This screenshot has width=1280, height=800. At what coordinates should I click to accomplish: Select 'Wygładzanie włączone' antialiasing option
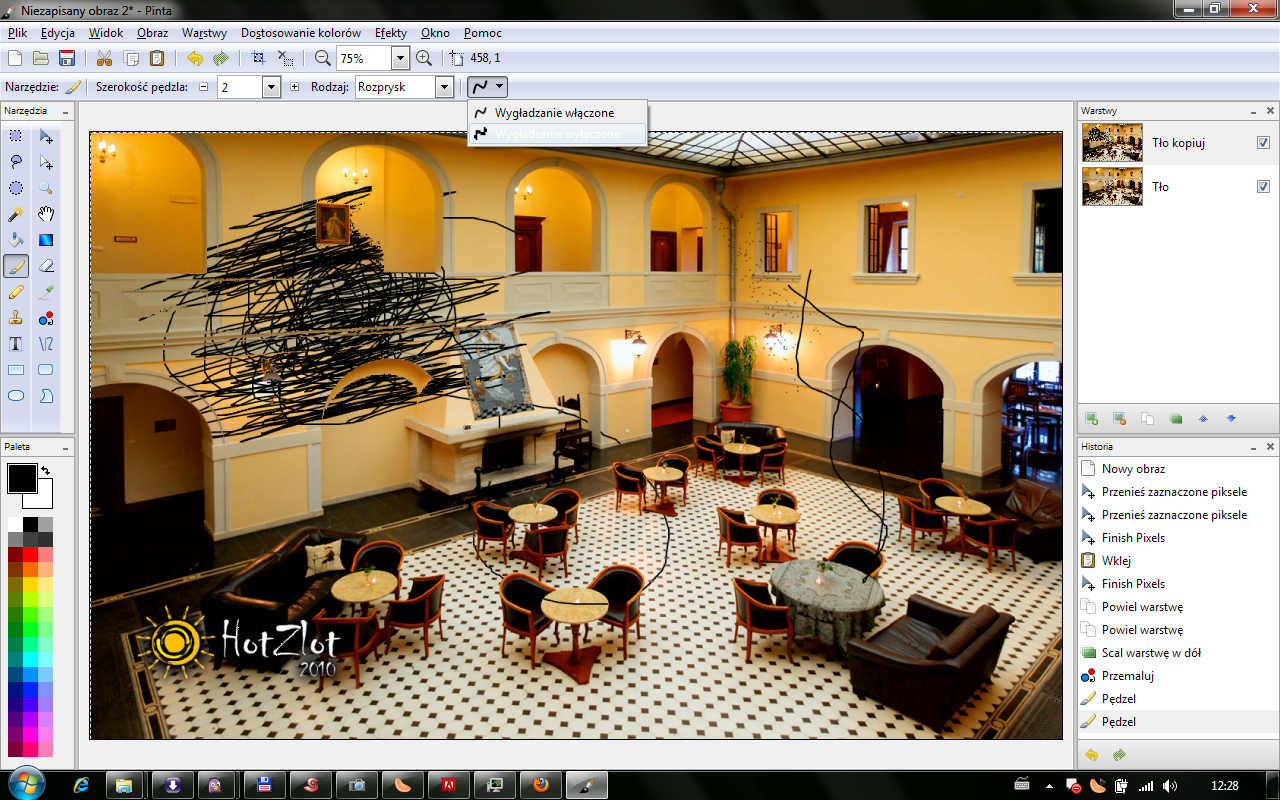click(554, 113)
